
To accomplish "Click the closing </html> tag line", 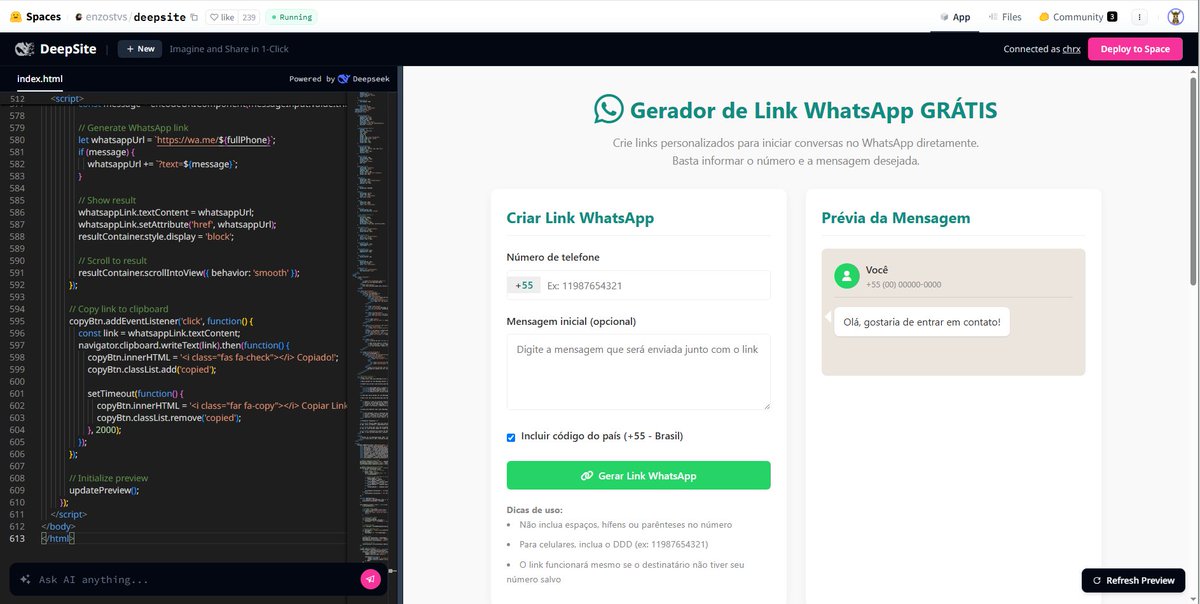I will (57, 538).
